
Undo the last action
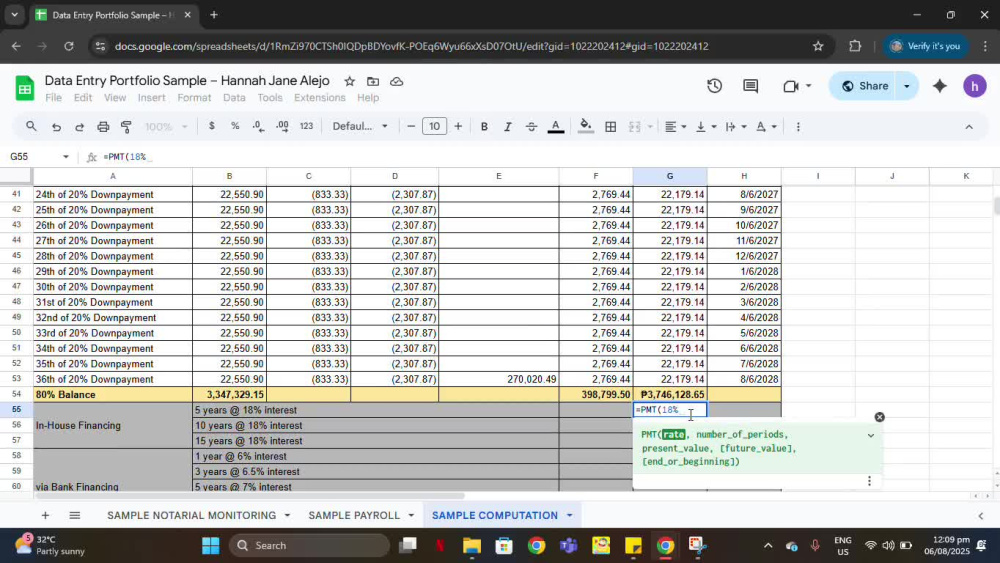click(56, 126)
